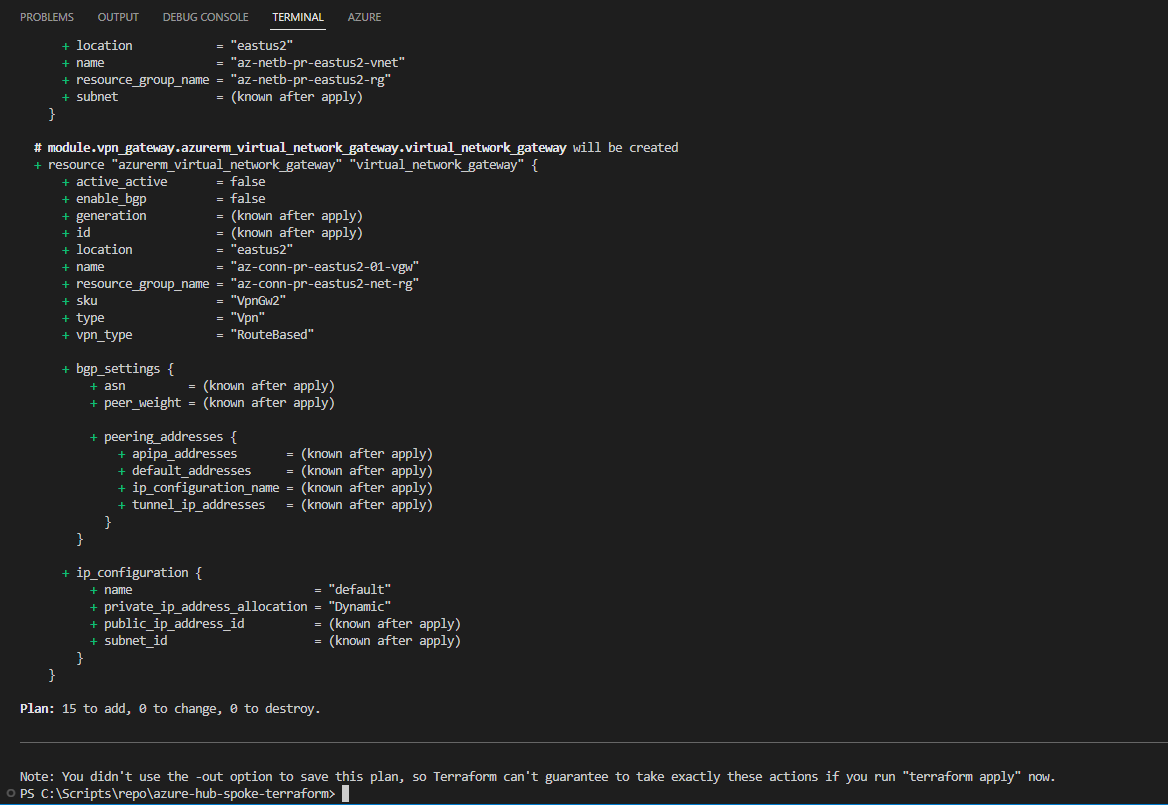Click the bgp_settings block header

118,369
